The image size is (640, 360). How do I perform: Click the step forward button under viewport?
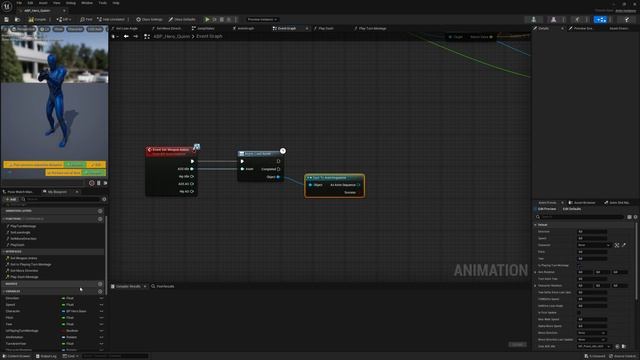[105, 183]
